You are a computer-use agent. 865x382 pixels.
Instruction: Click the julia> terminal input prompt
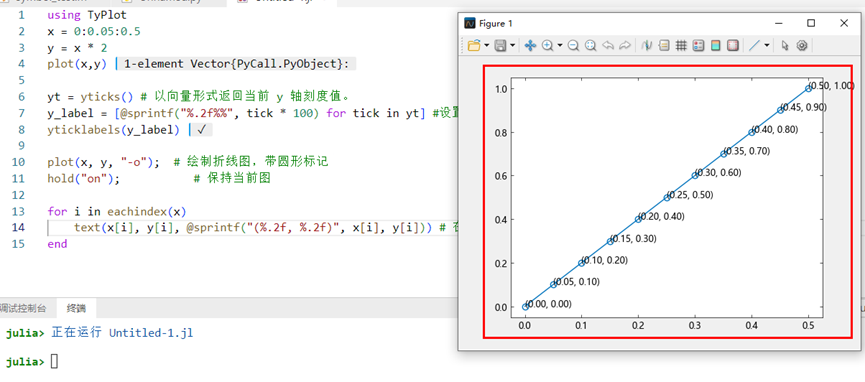click(25, 362)
